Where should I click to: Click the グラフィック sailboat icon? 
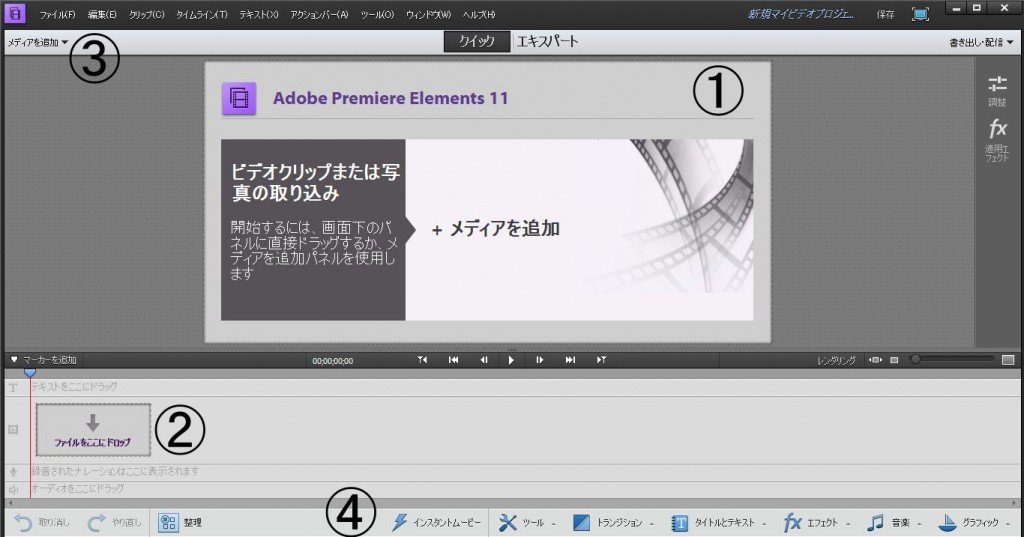pyautogui.click(x=947, y=523)
